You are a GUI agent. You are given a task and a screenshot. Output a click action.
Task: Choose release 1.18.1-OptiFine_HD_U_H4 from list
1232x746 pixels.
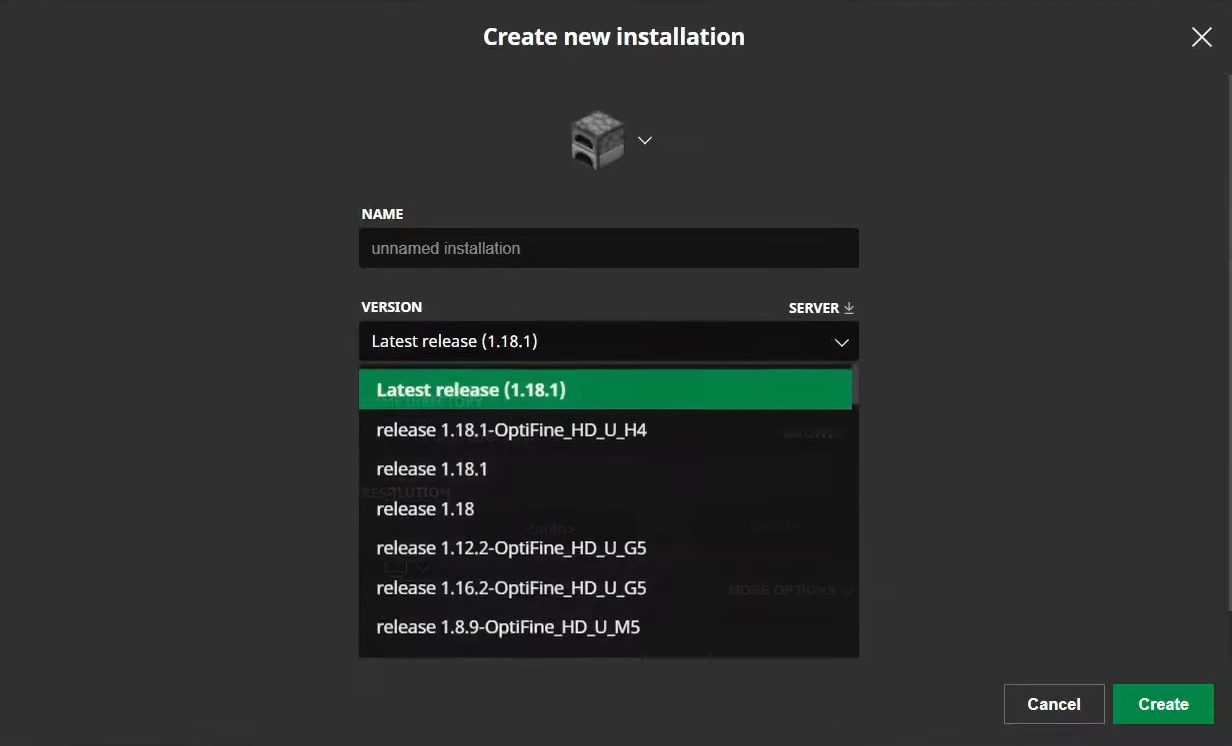tap(511, 430)
